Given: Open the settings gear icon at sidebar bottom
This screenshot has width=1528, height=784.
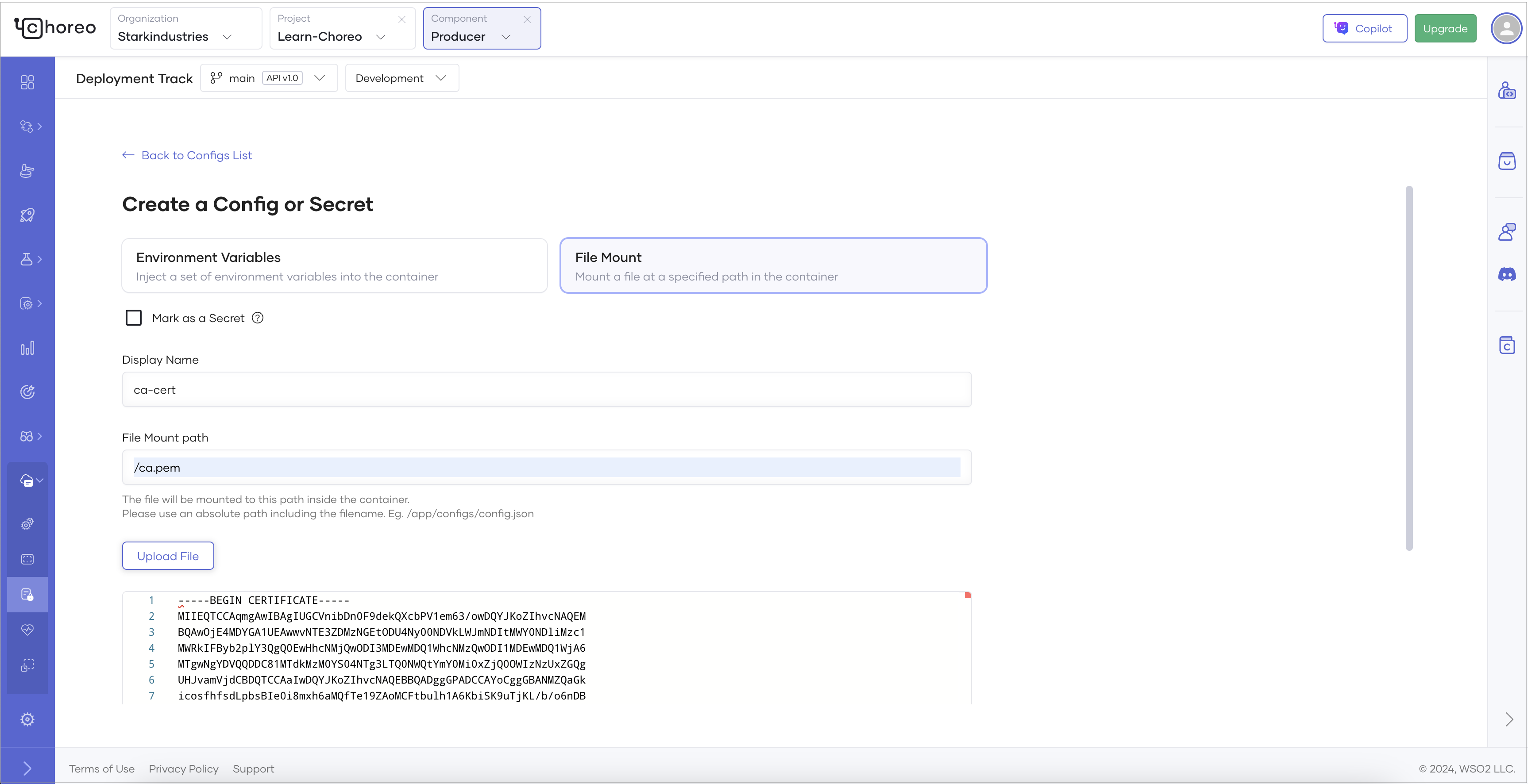Looking at the screenshot, I should pos(27,719).
